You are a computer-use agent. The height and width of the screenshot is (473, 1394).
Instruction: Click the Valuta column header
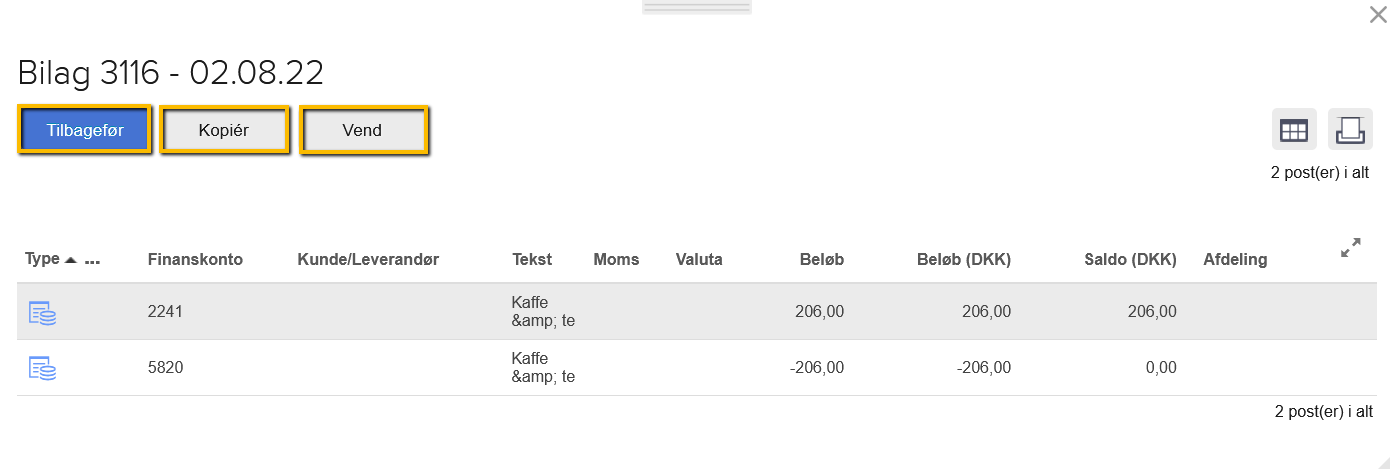click(699, 260)
